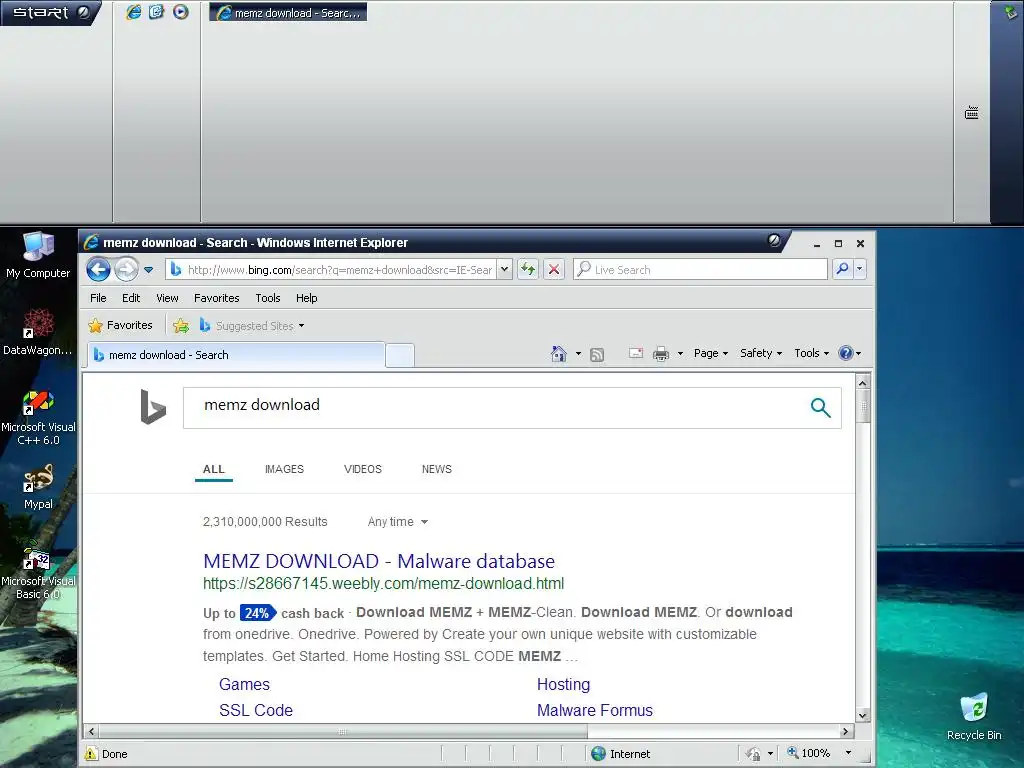Open Windows Media Player quick launch icon
This screenshot has width=1024, height=768.
pyautogui.click(x=181, y=12)
